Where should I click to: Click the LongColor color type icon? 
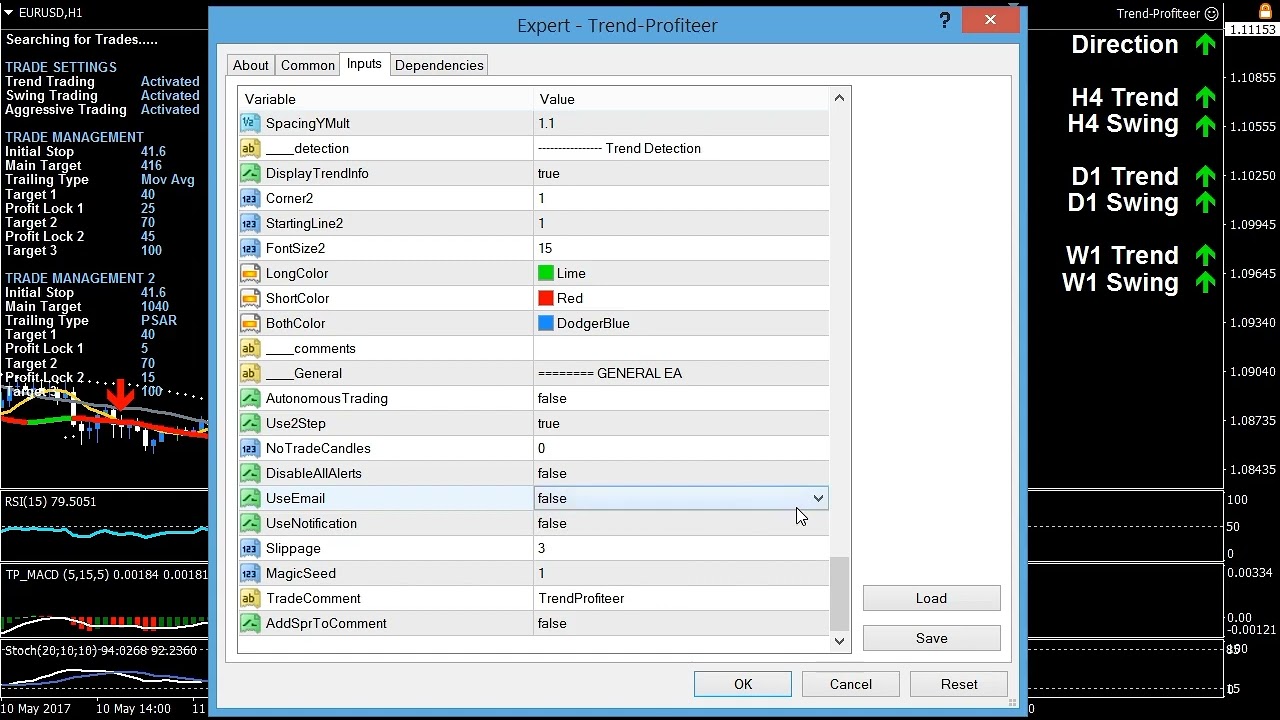pyautogui.click(x=250, y=273)
